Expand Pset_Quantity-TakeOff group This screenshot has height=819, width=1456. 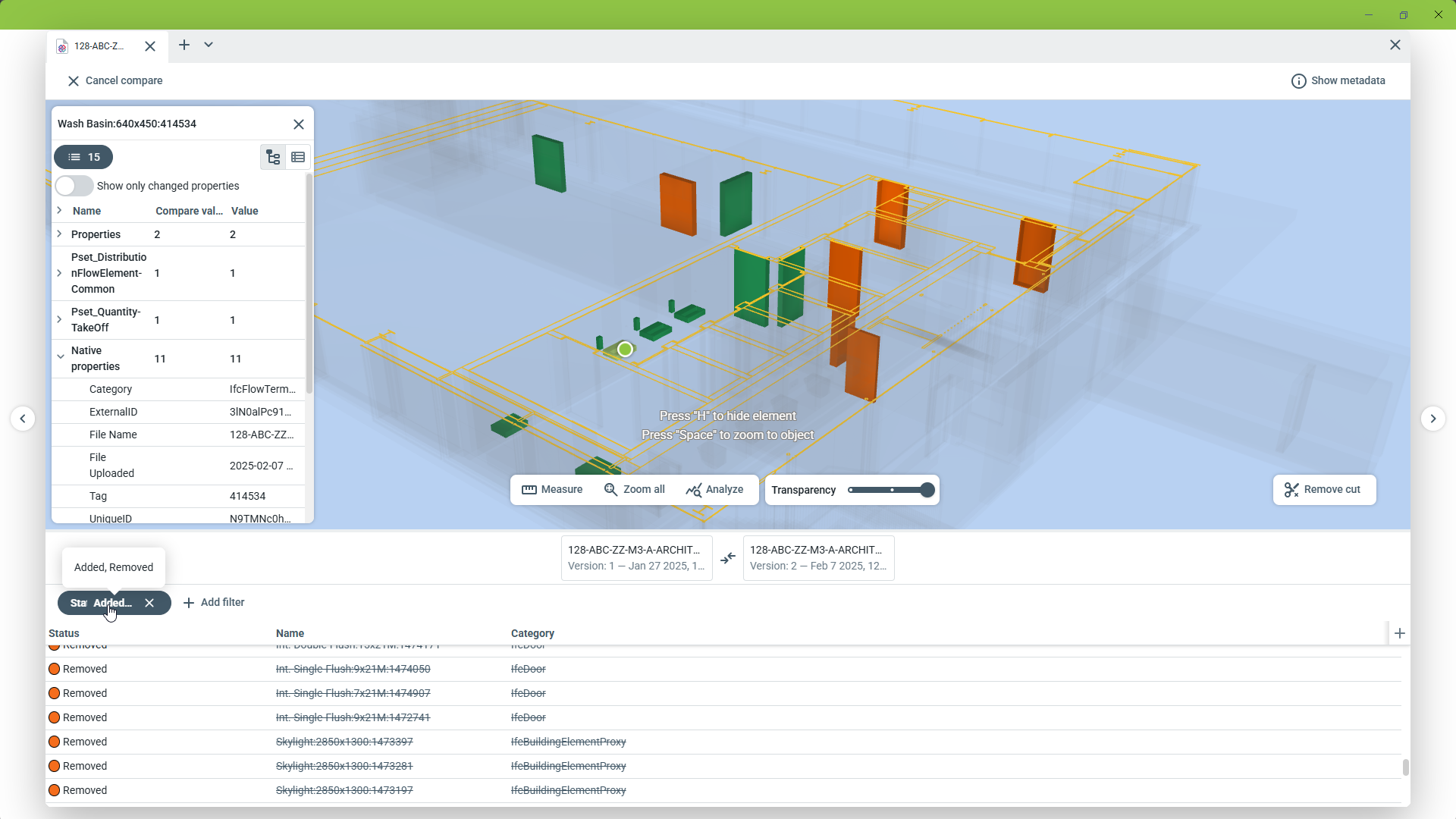click(59, 319)
